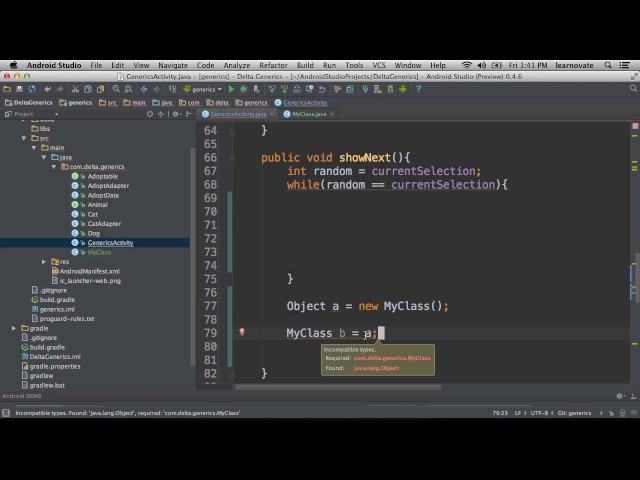Click the editor horizontal scrollbar
Viewport: 640px width, 480px height.
(x=338, y=387)
